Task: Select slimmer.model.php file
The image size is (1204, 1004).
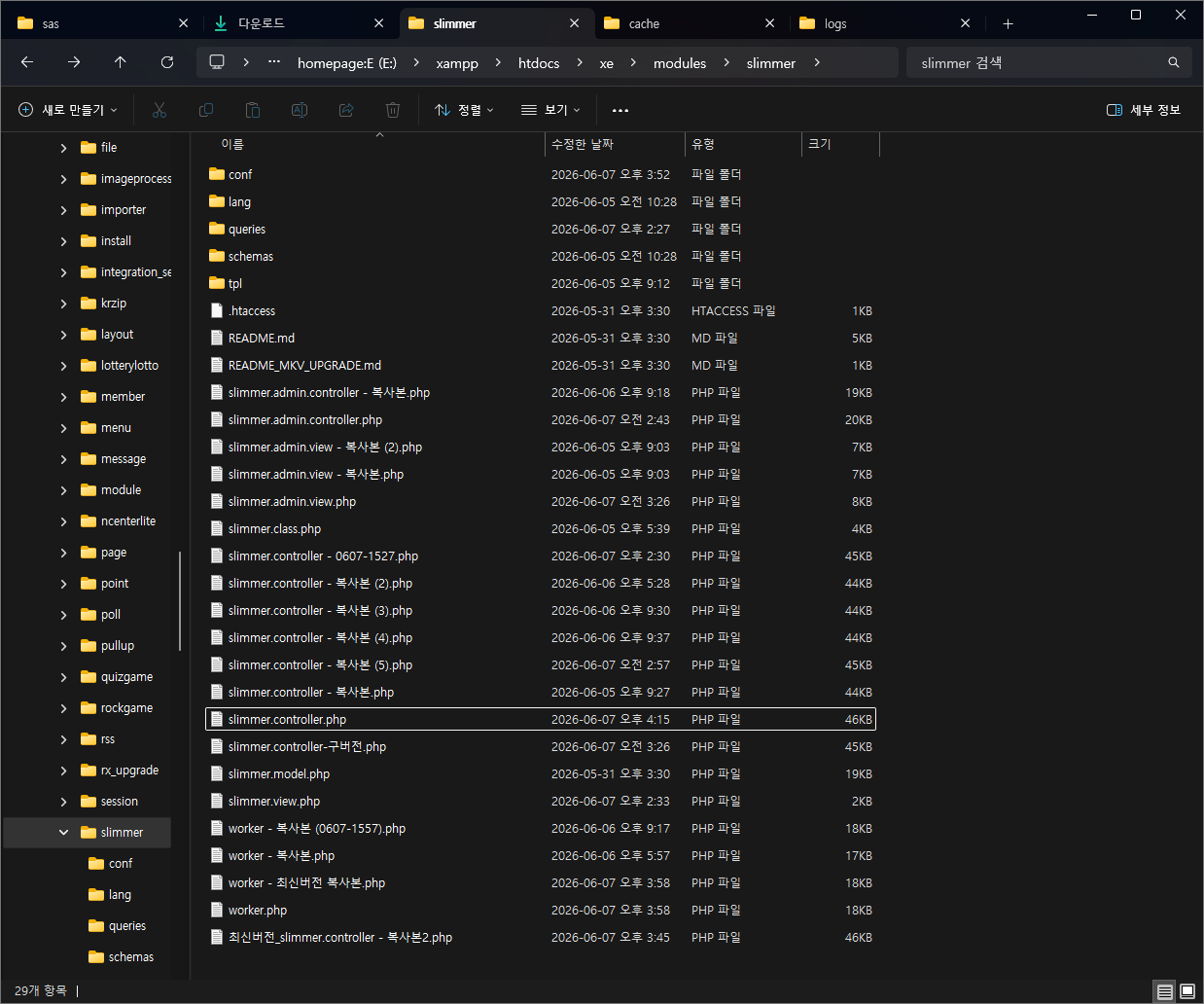Action: pyautogui.click(x=541, y=773)
